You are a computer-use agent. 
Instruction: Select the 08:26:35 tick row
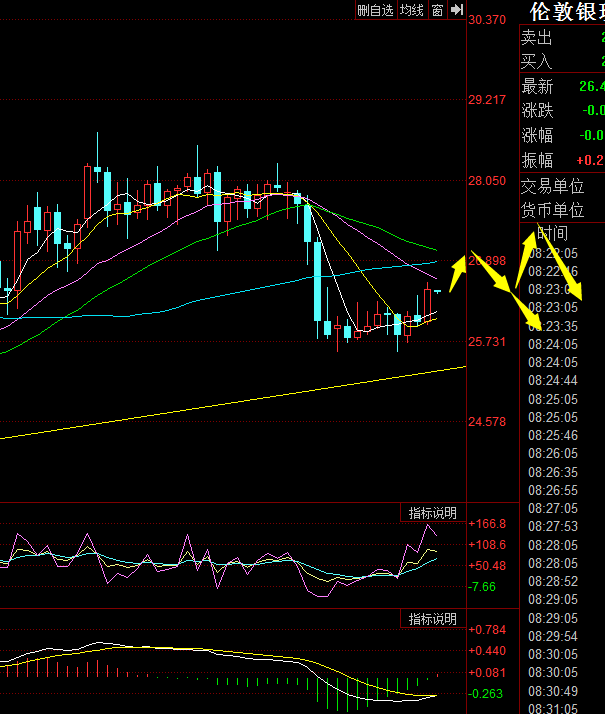pos(553,472)
